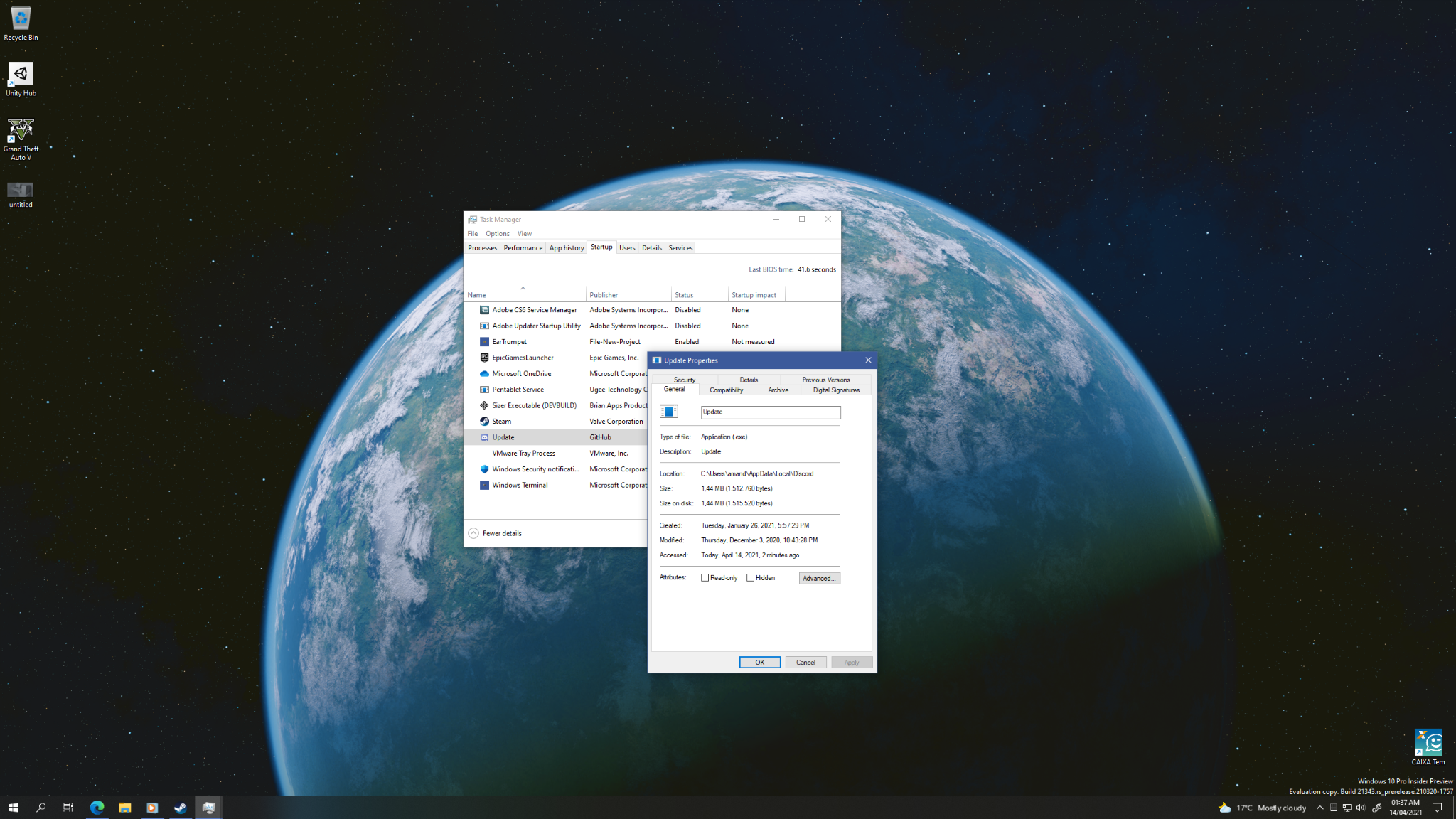Select the Location path for Discord folder

[757, 473]
